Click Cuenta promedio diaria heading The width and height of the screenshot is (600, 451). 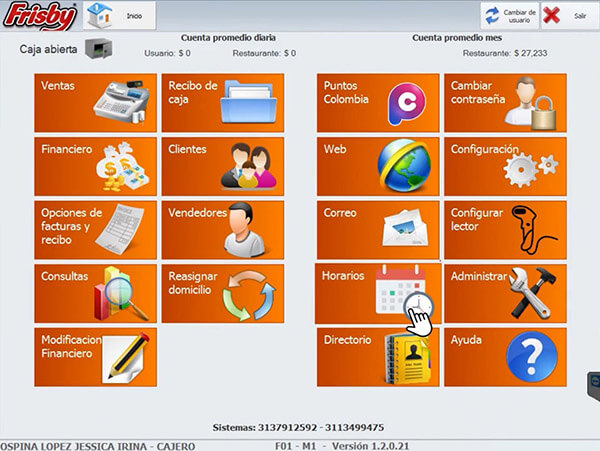[x=228, y=38]
